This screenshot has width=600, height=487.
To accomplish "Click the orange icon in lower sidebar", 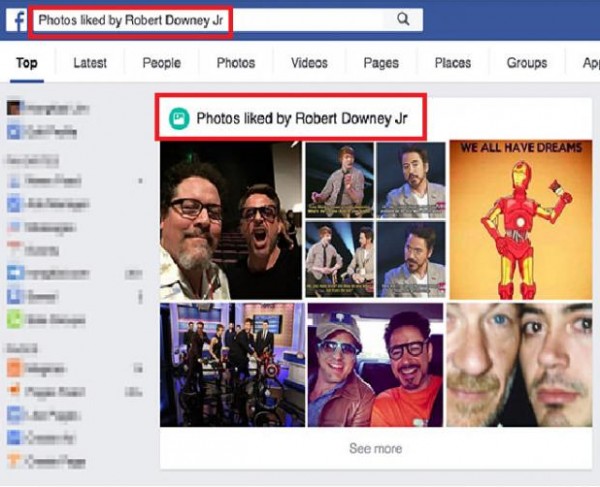I will [x=14, y=368].
